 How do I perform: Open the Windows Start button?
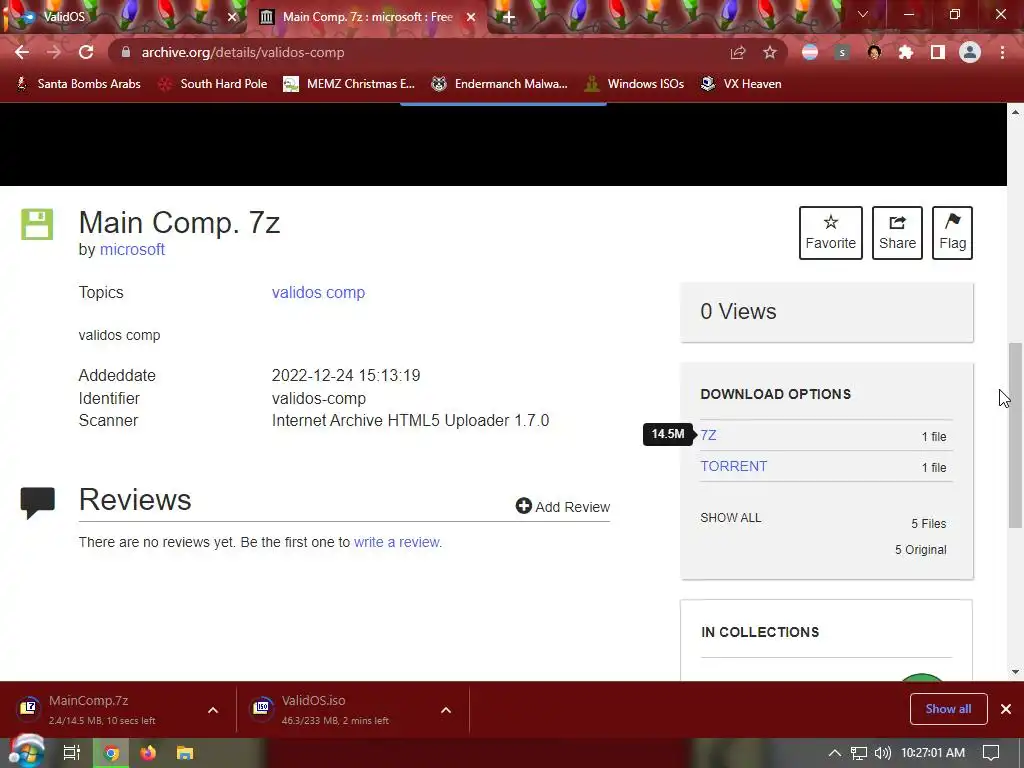[26, 752]
